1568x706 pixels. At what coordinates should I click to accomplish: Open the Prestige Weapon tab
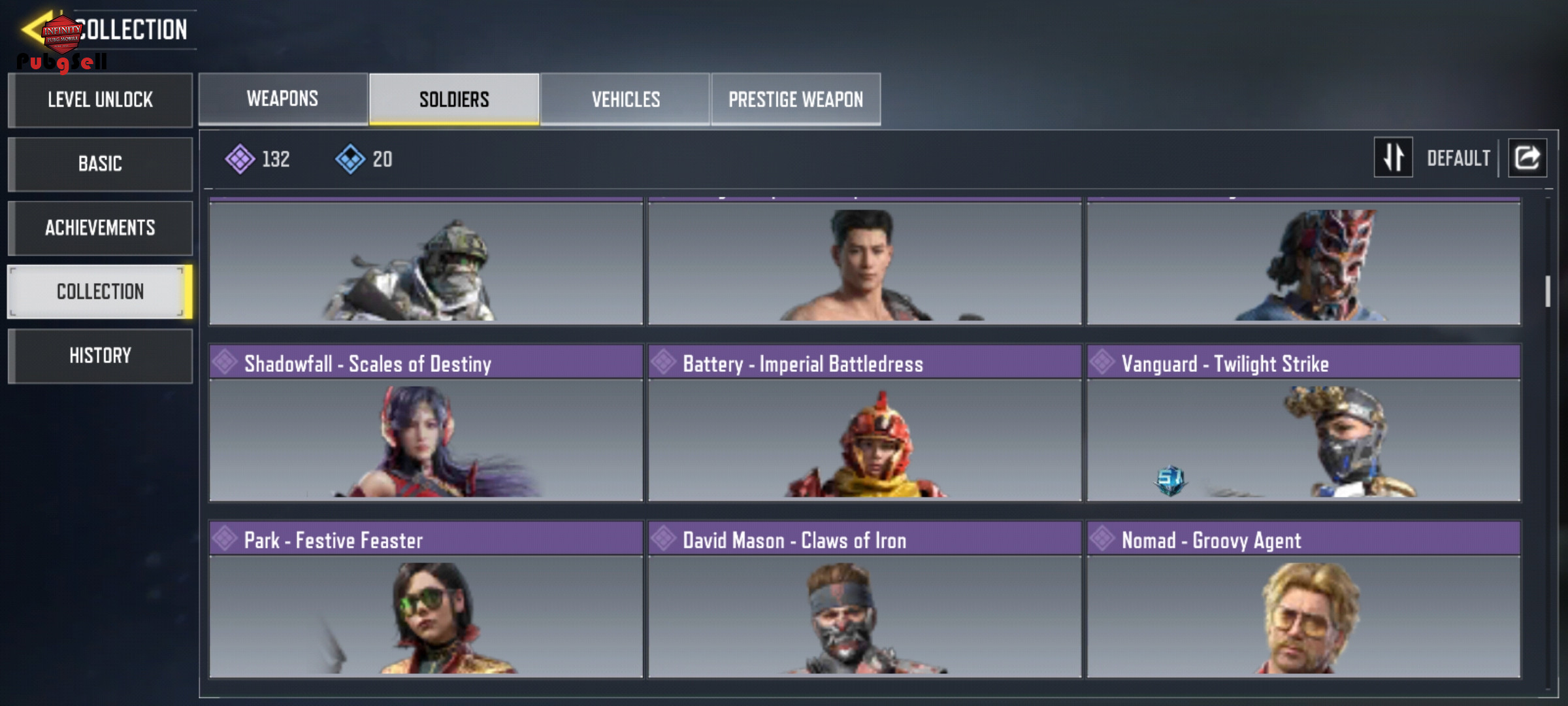(796, 99)
